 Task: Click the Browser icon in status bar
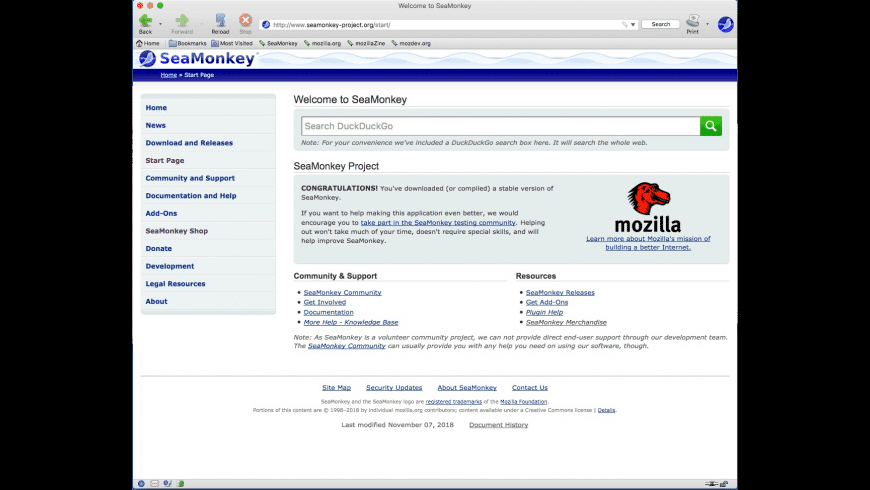[x=141, y=484]
